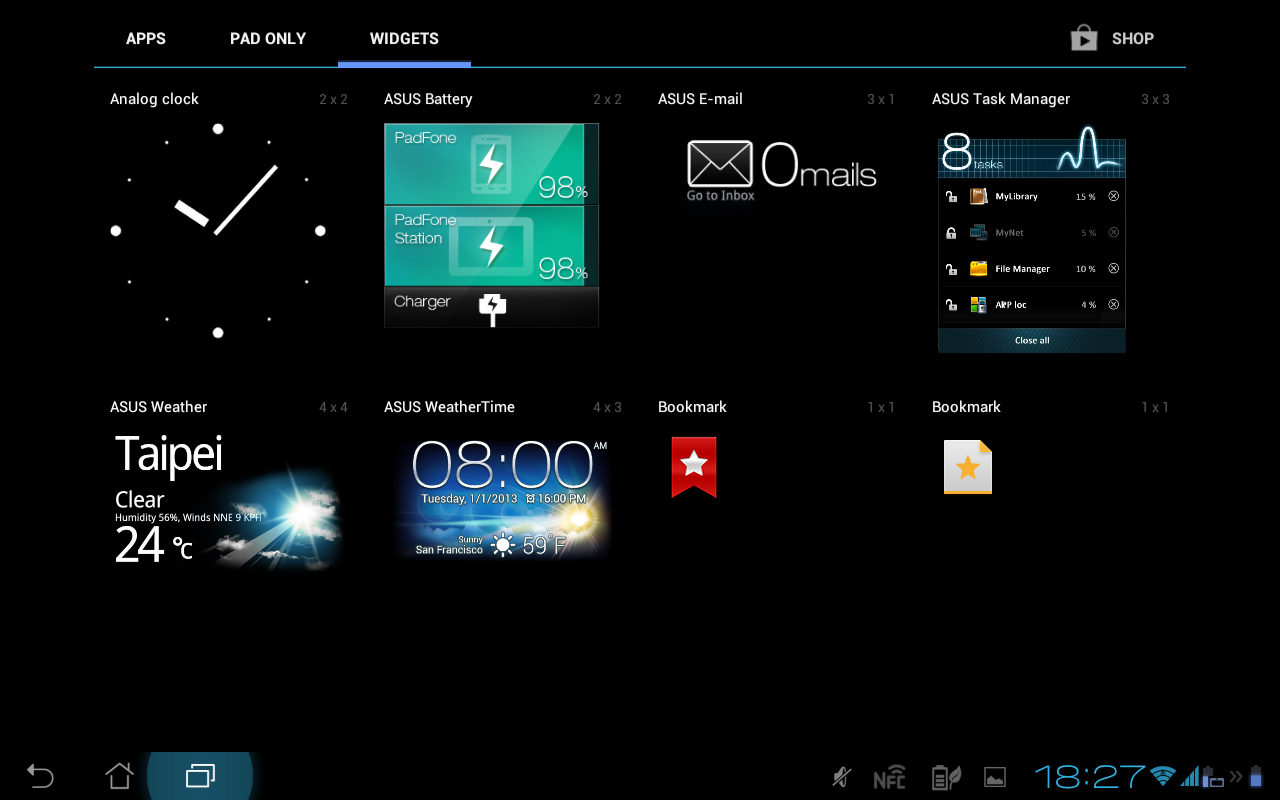Pick the red Bookmark ribbon icon
1280x800 pixels.
click(694, 467)
